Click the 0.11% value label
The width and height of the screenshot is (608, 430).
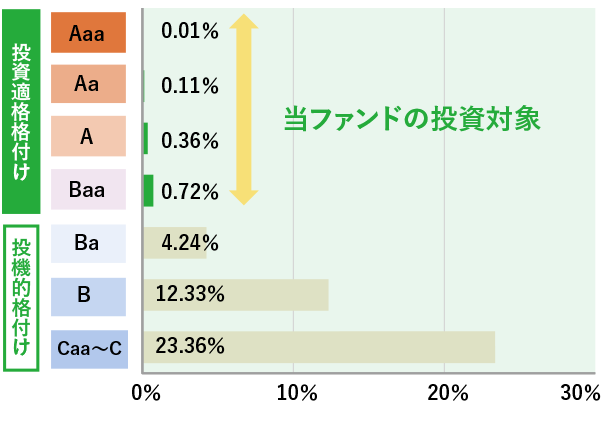[190, 86]
